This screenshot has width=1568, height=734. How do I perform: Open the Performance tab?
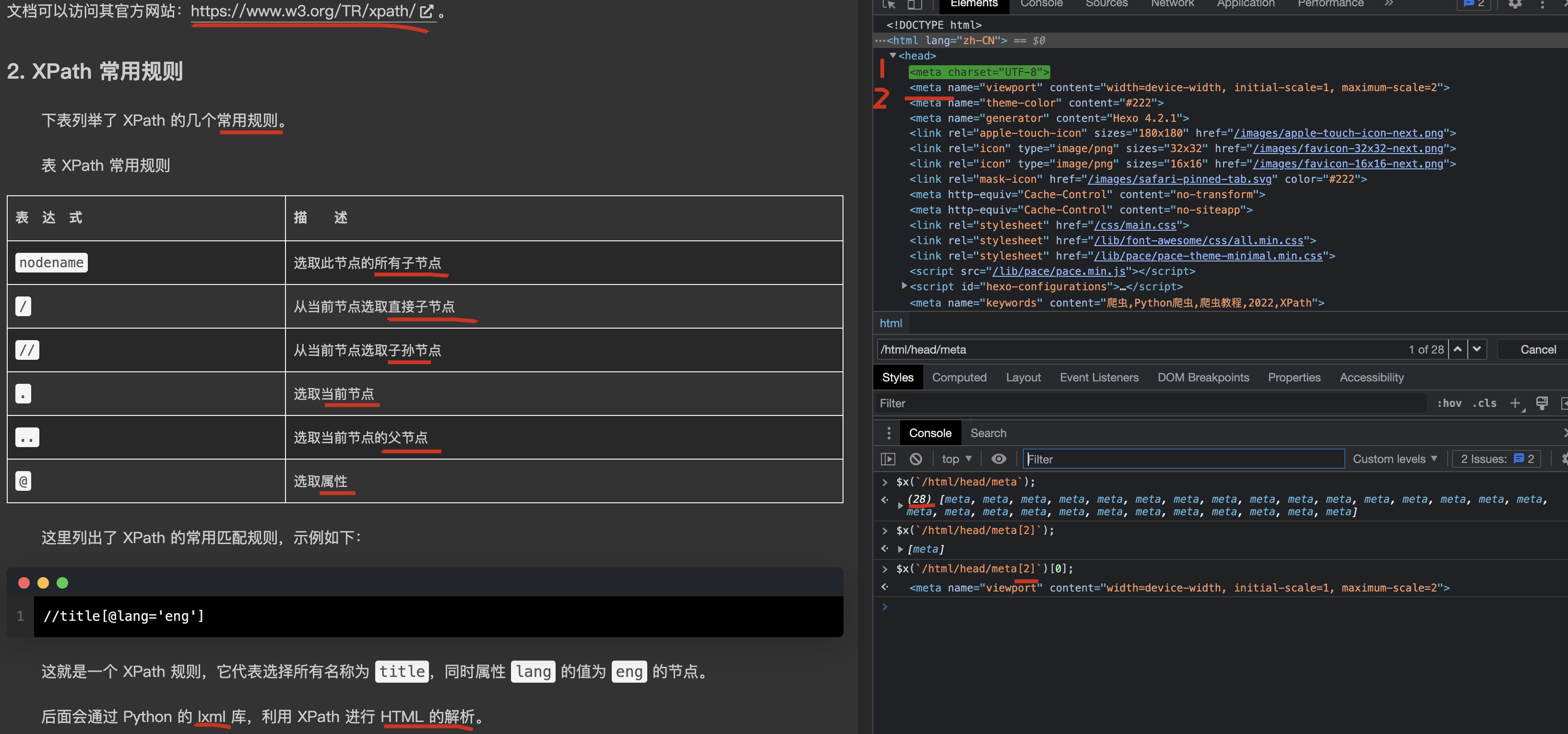coord(1330,4)
